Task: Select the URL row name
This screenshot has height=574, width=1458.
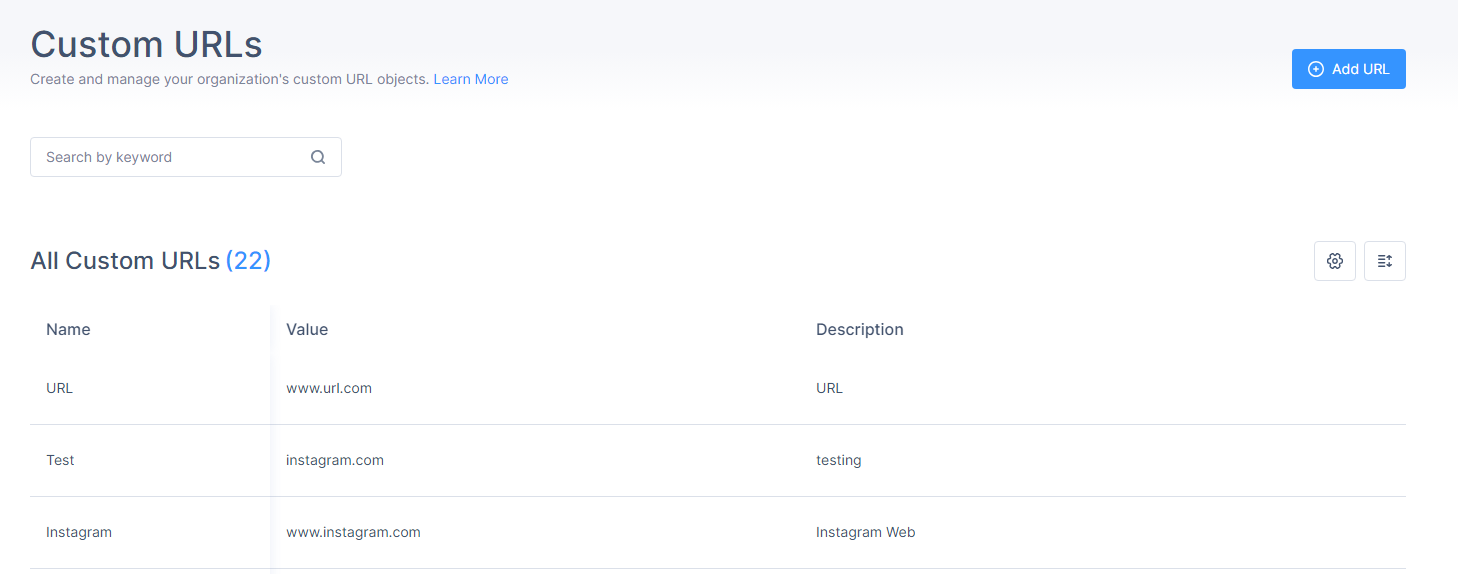Action: pos(59,388)
